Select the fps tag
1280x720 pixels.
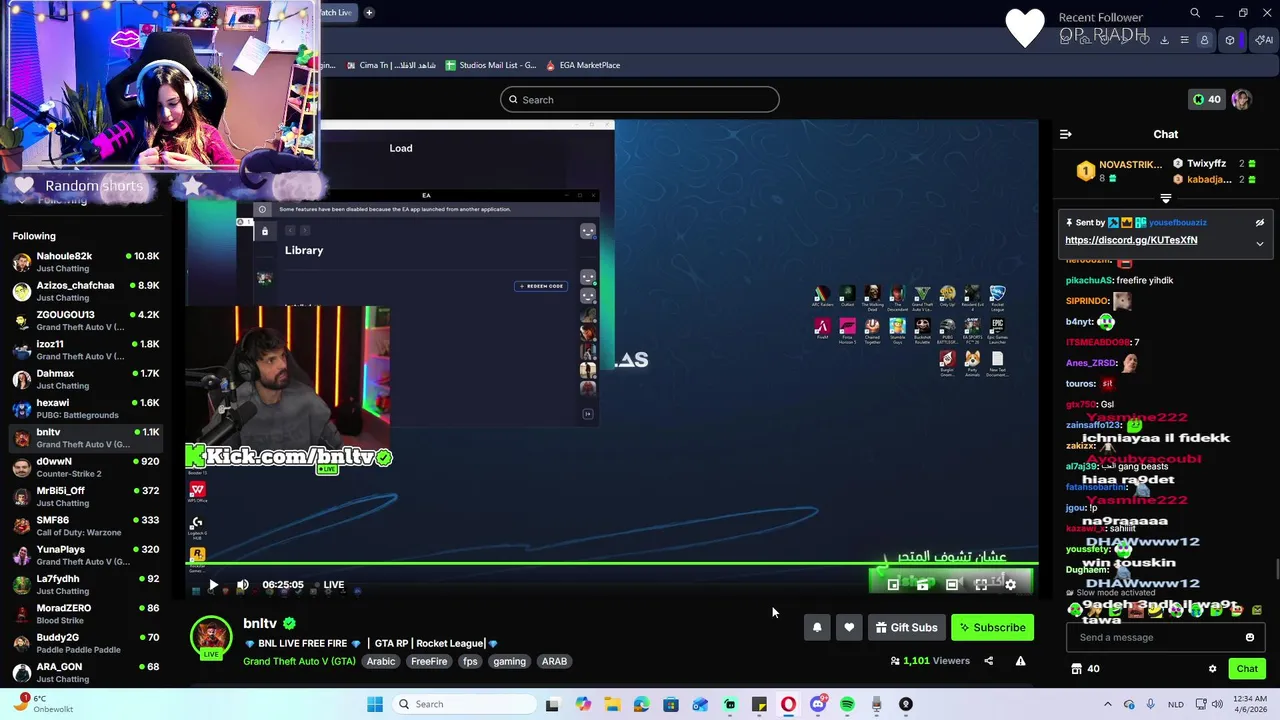(470, 661)
